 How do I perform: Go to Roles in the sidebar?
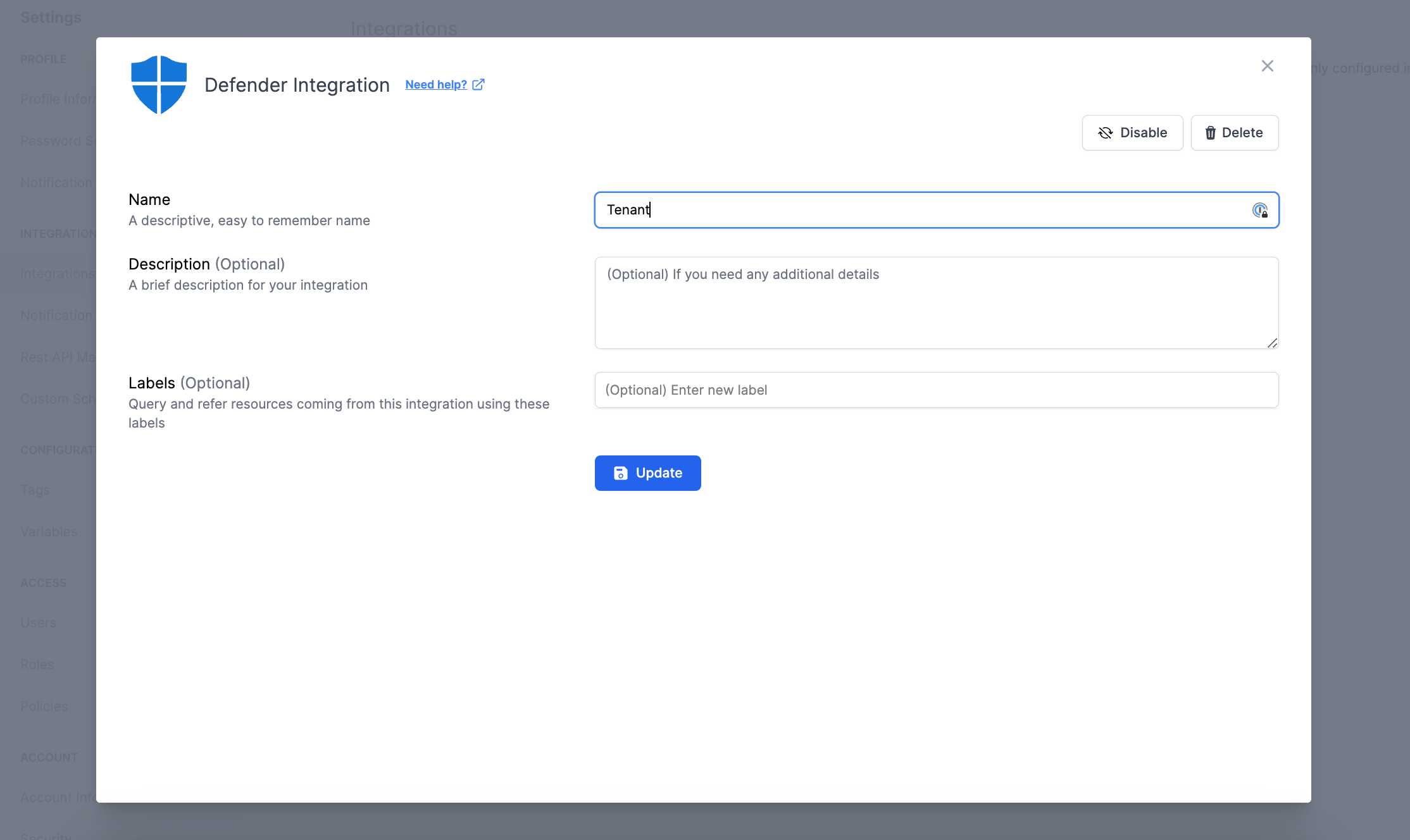pyautogui.click(x=37, y=665)
